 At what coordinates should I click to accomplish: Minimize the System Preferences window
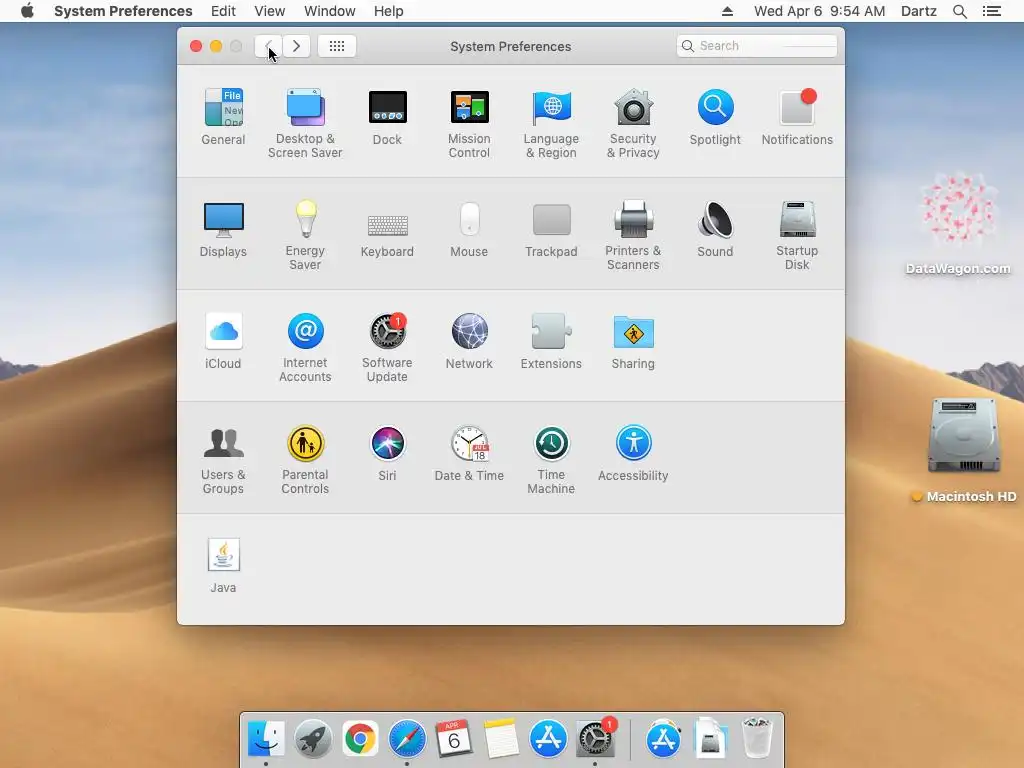(216, 46)
